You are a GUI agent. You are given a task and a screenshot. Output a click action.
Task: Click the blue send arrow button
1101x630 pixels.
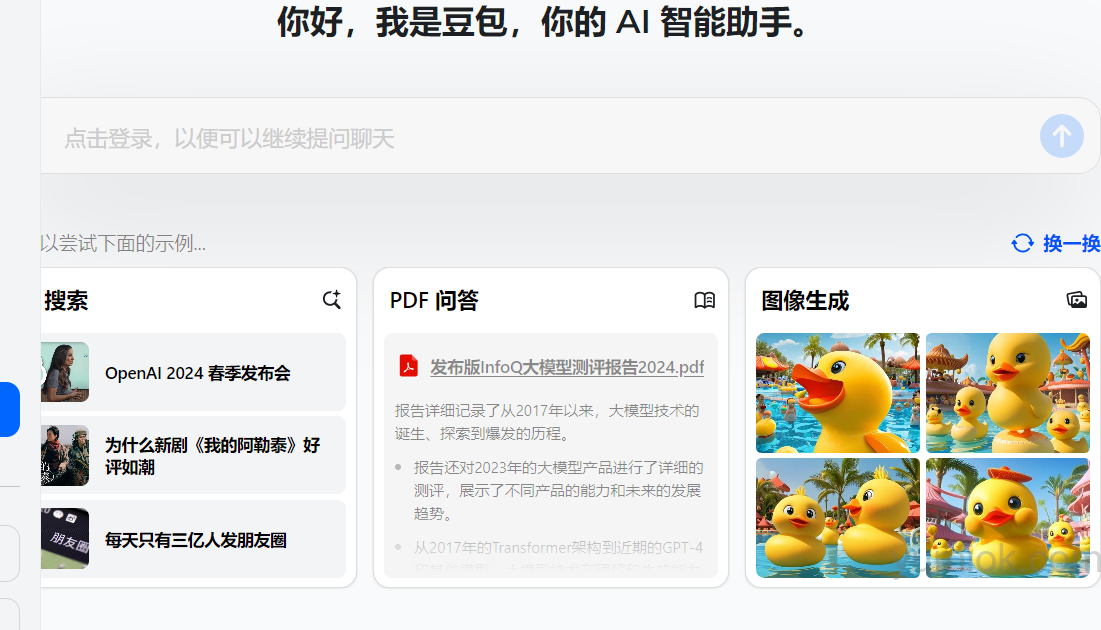pyautogui.click(x=1061, y=136)
